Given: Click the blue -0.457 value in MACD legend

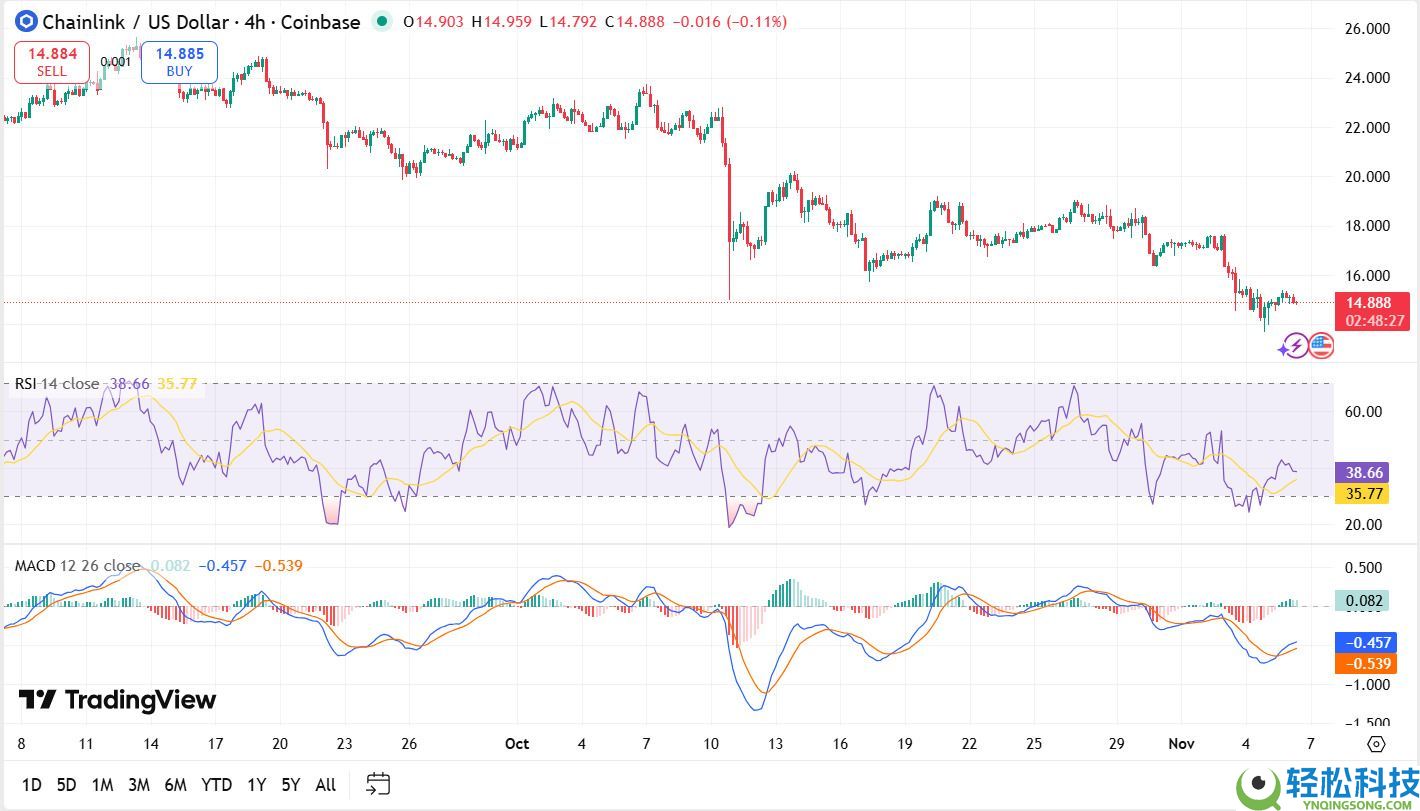Looking at the screenshot, I should point(222,566).
